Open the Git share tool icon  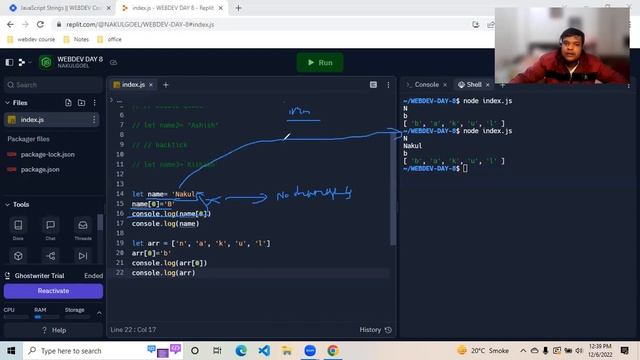[51, 256]
